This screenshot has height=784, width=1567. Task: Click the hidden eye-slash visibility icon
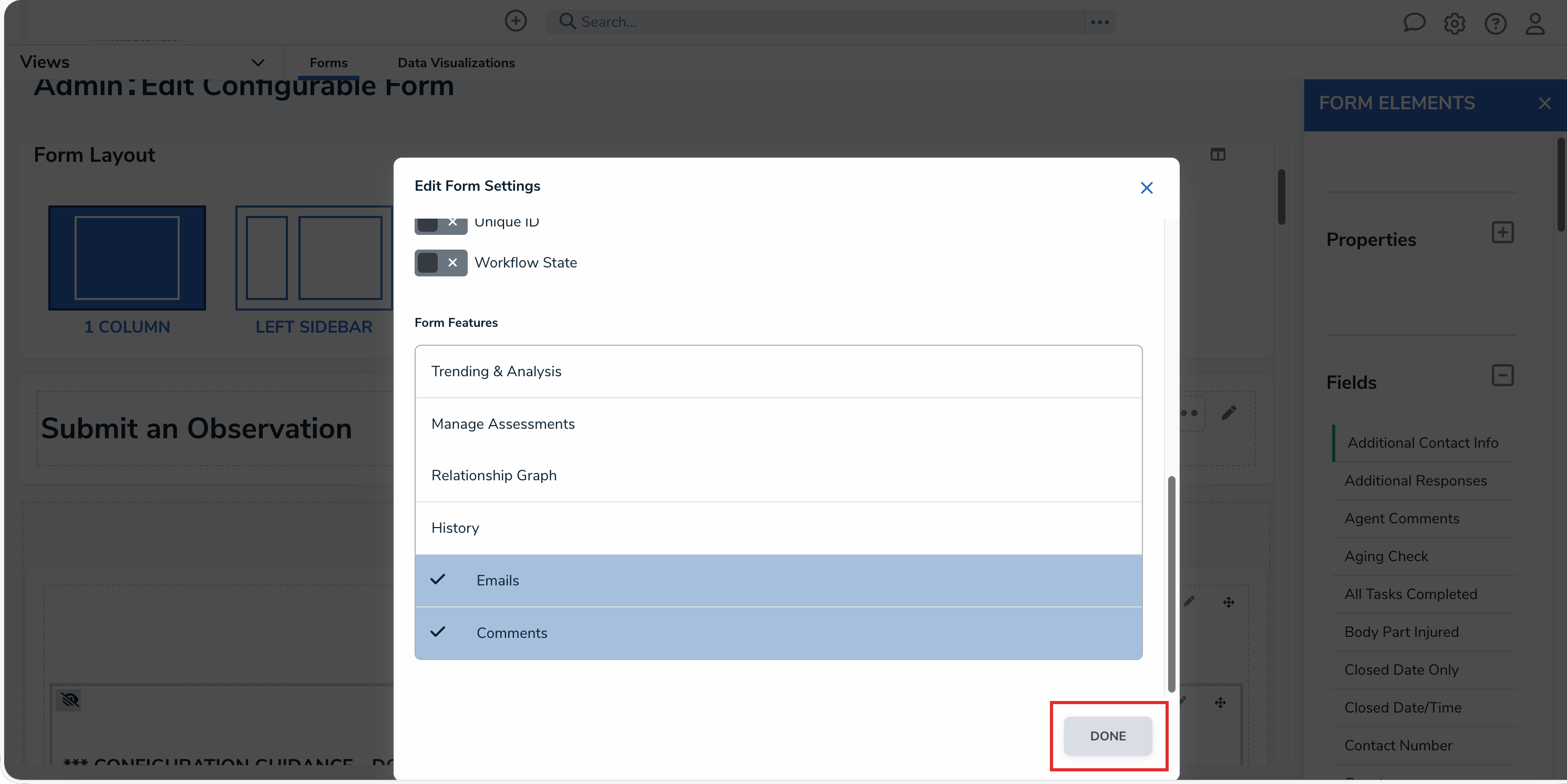click(x=70, y=700)
